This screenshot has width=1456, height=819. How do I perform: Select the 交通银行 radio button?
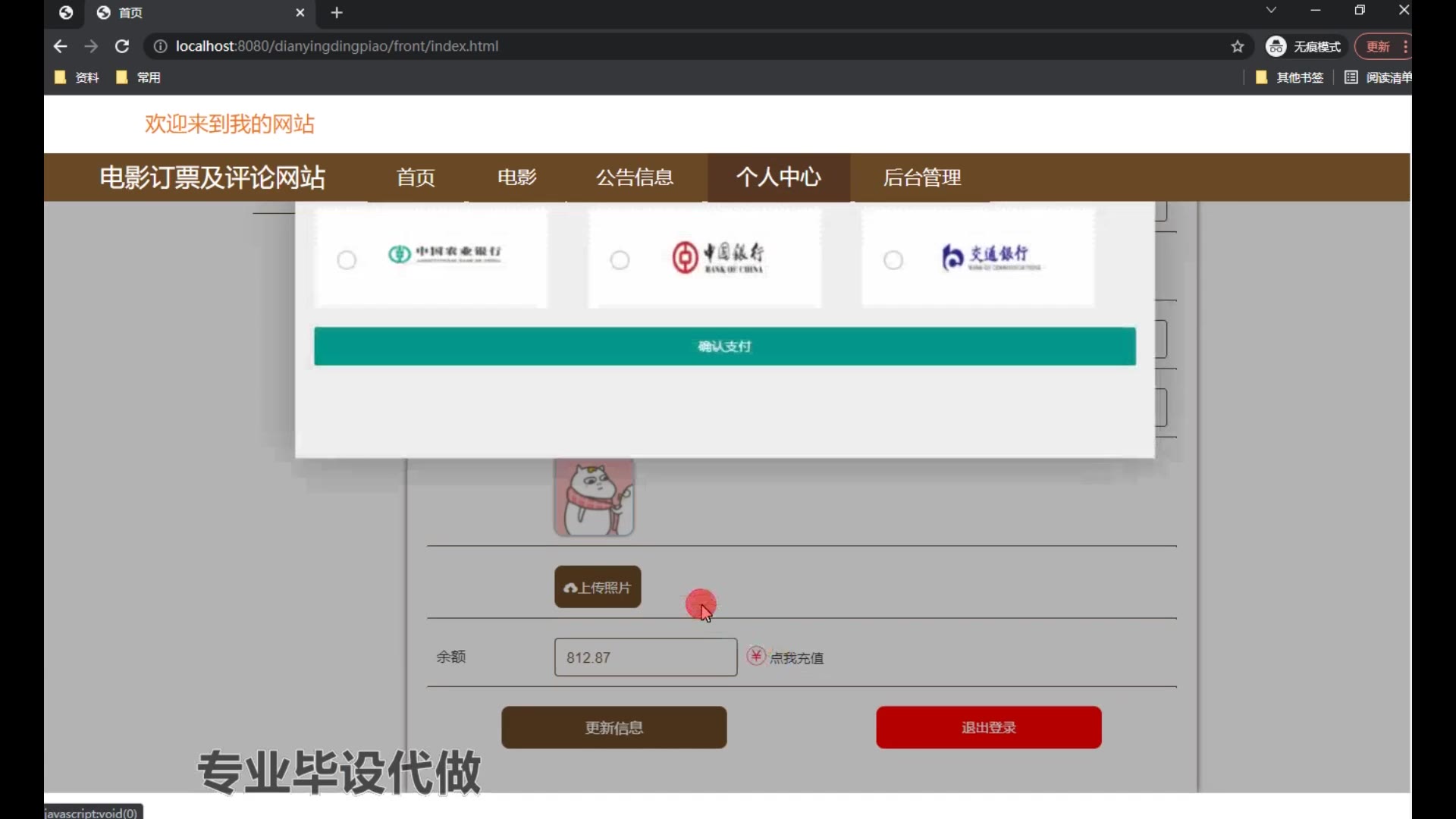click(893, 260)
